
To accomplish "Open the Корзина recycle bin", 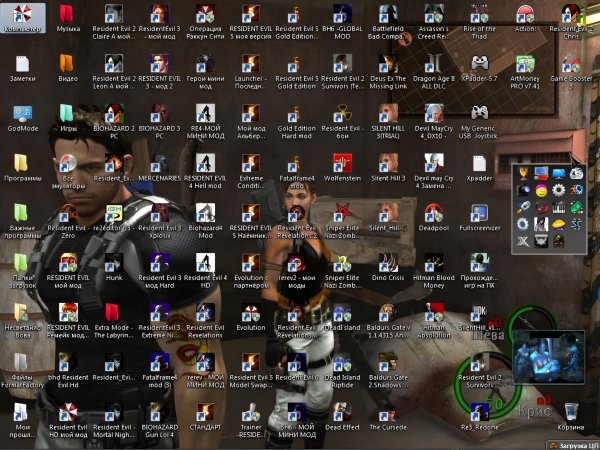I will [571, 416].
